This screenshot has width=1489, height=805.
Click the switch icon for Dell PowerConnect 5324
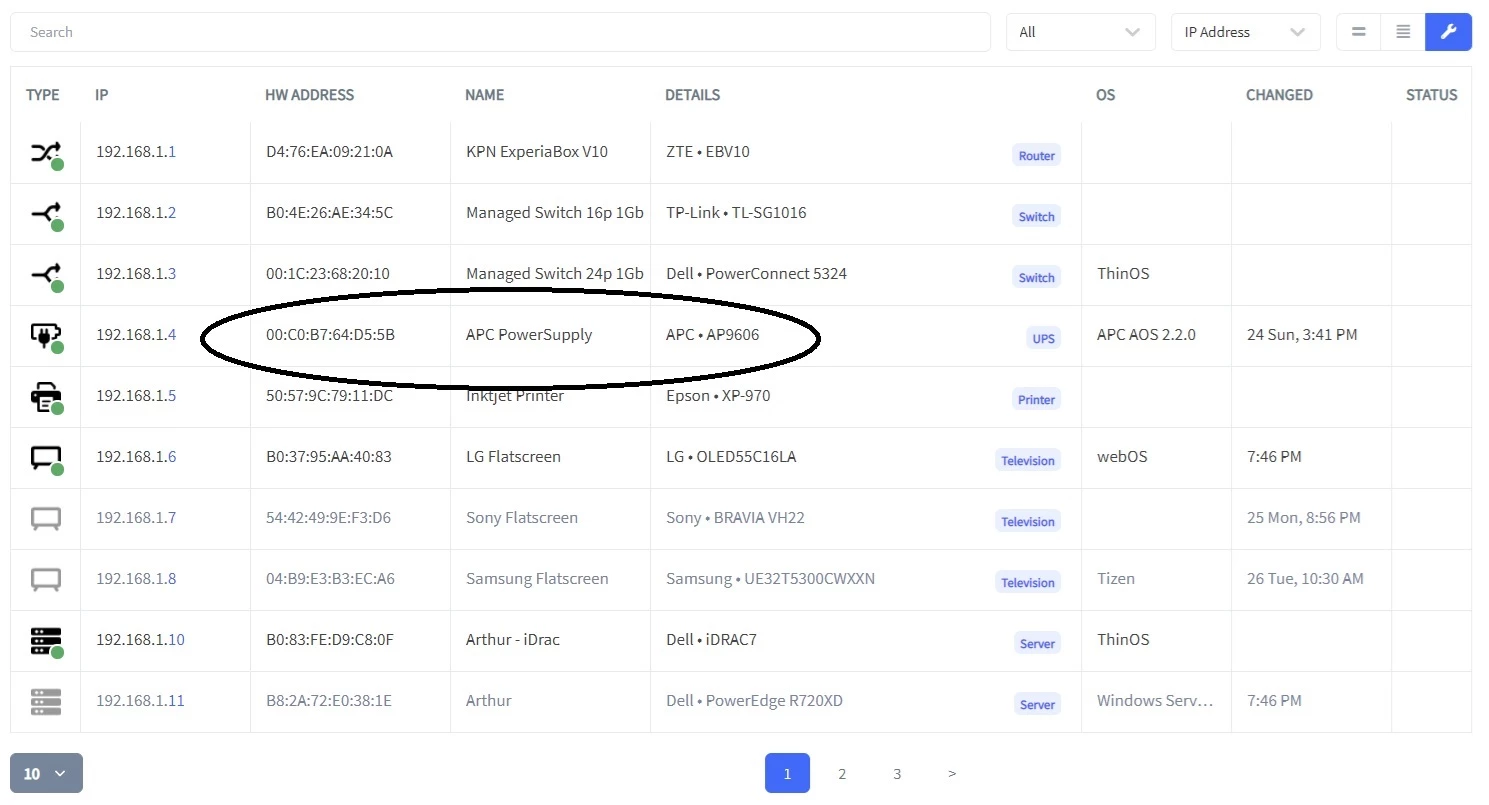coord(46,275)
